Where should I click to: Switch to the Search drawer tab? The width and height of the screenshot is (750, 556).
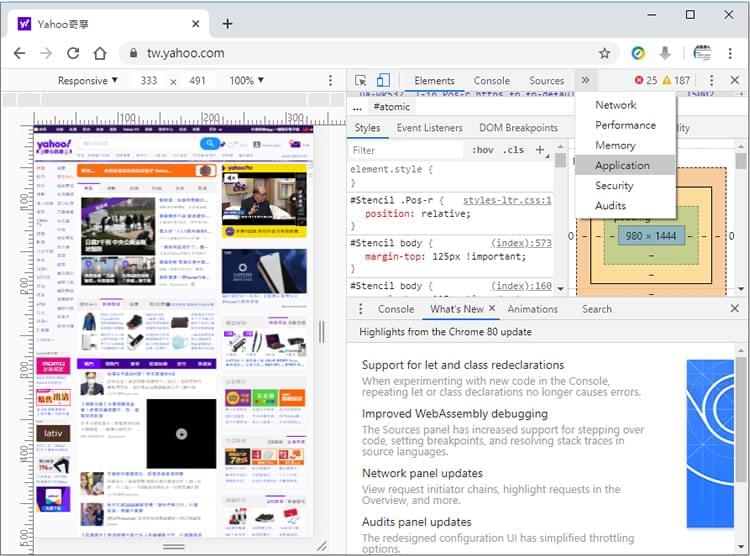point(596,309)
